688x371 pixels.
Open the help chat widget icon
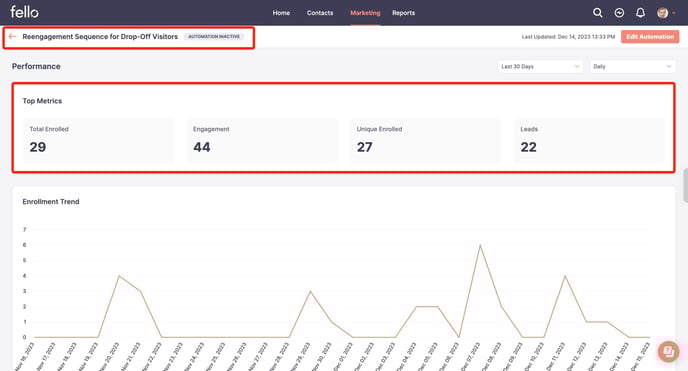point(668,351)
